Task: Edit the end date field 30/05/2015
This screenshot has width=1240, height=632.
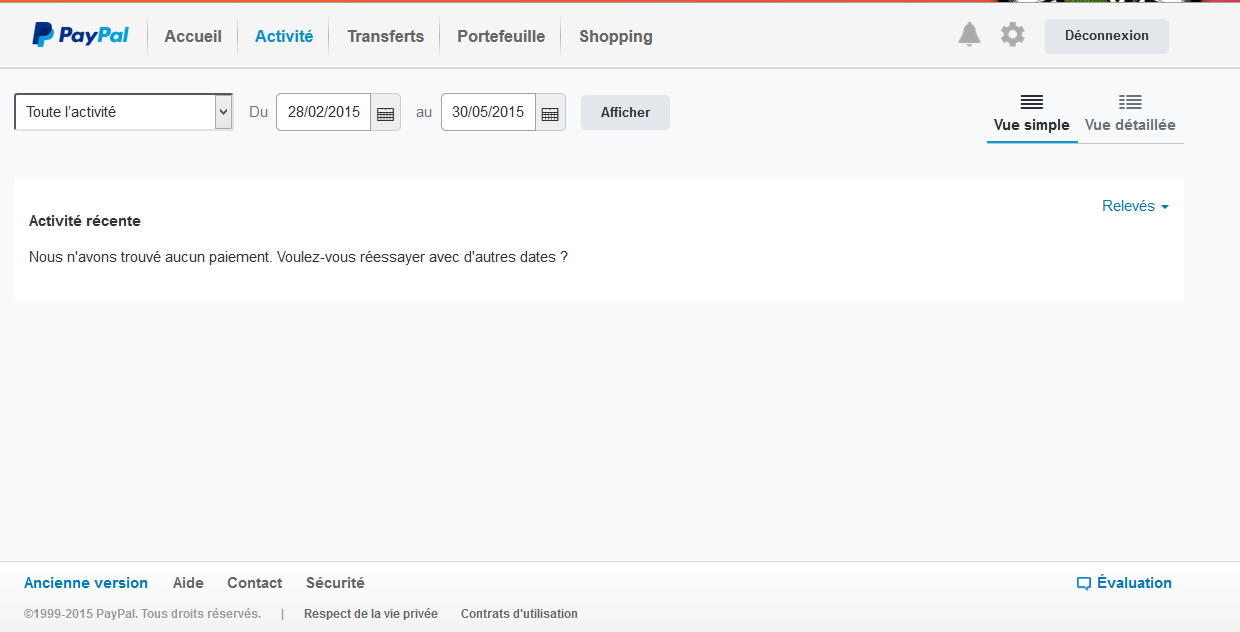Action: pos(488,112)
